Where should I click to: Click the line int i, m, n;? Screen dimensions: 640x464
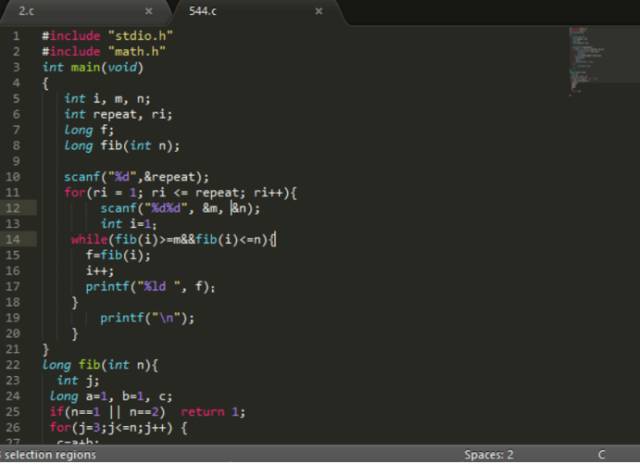pyautogui.click(x=107, y=98)
